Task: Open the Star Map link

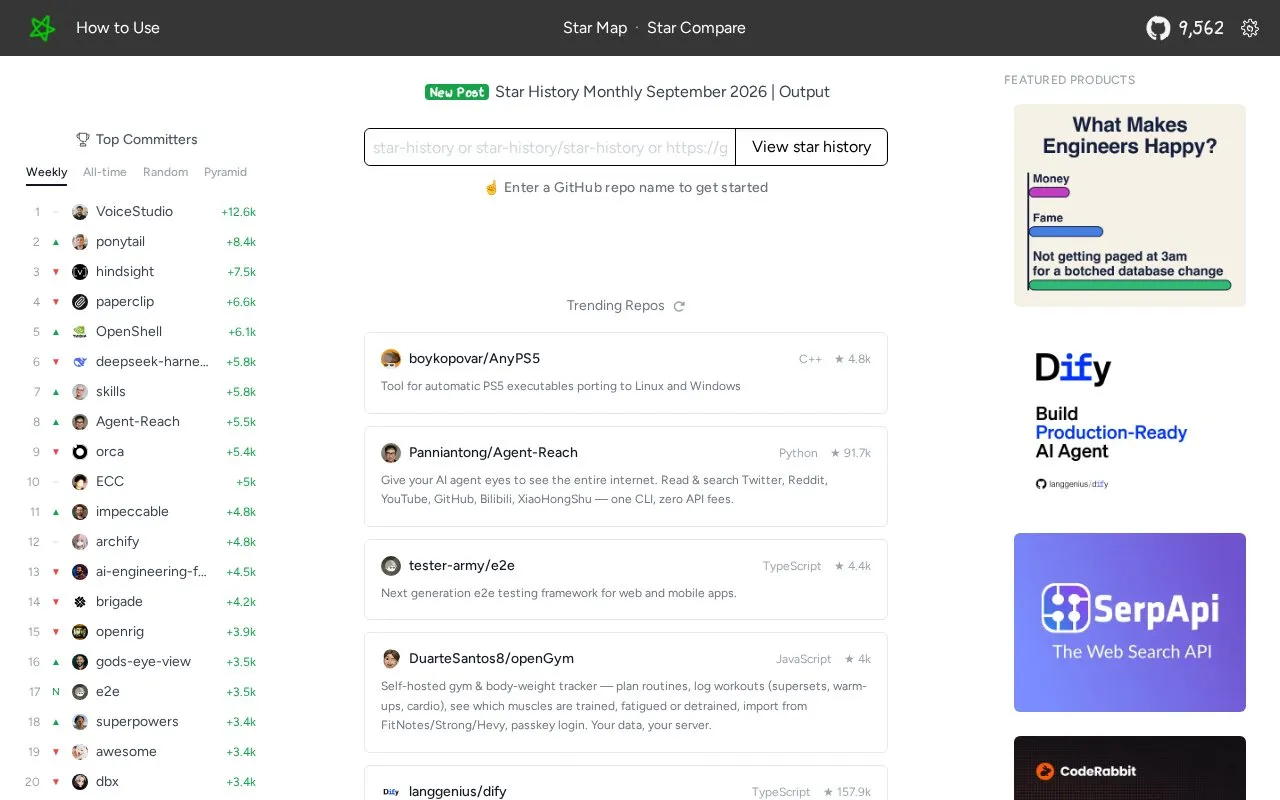Action: click(595, 28)
